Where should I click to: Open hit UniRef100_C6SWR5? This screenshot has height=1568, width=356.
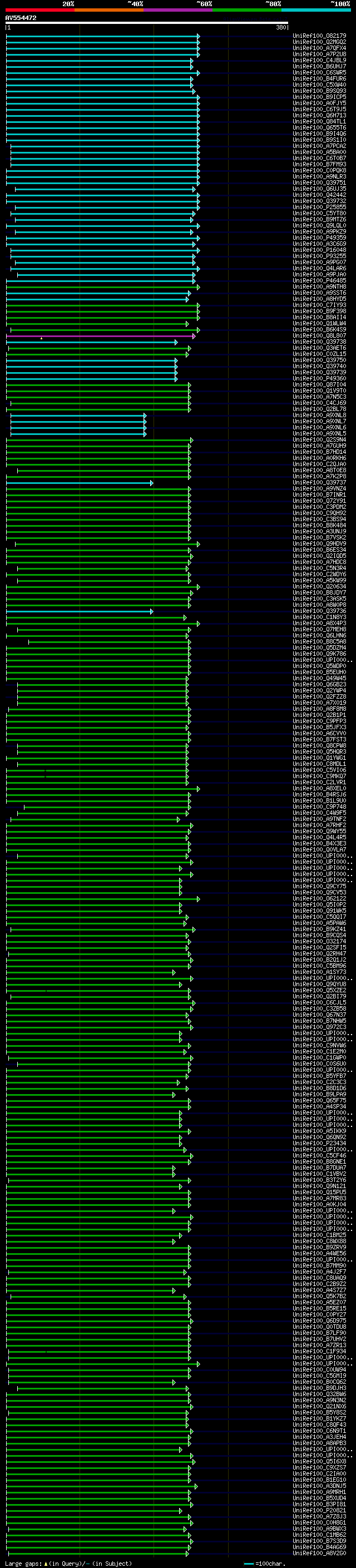(319, 72)
